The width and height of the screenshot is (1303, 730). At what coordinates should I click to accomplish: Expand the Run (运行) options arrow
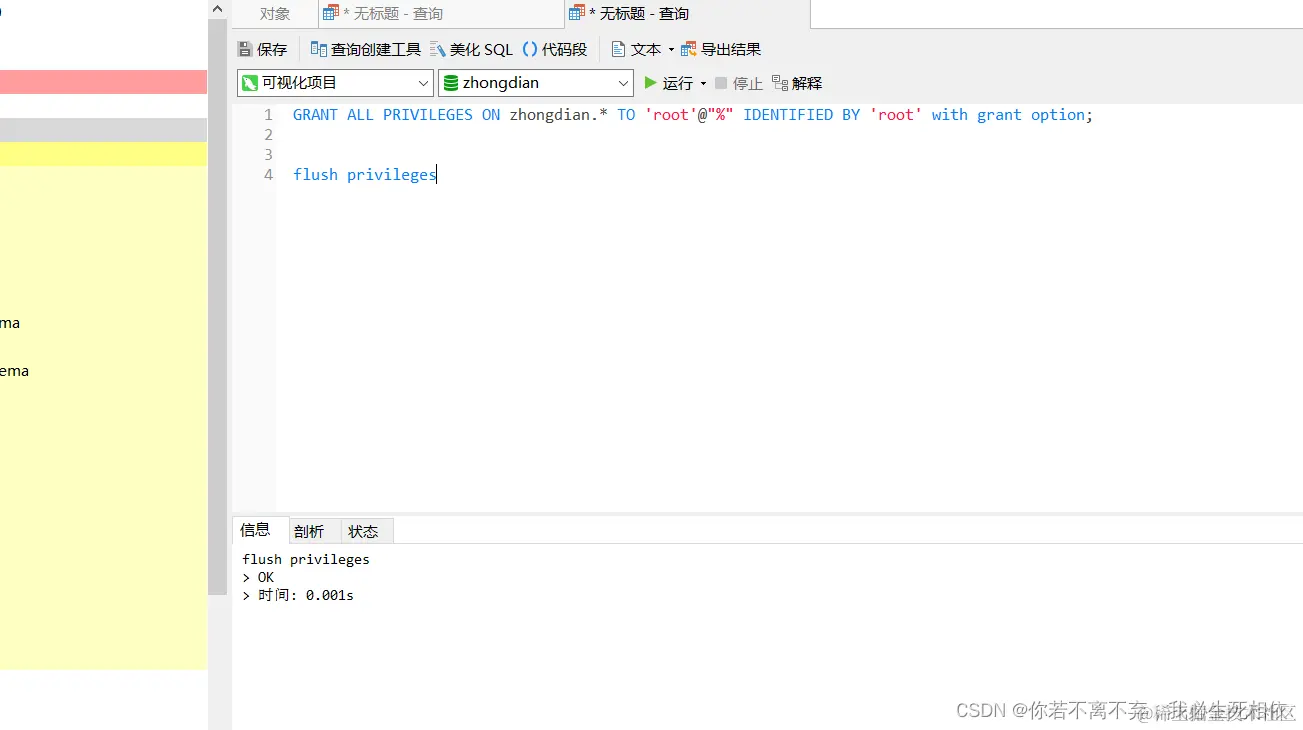(x=703, y=84)
